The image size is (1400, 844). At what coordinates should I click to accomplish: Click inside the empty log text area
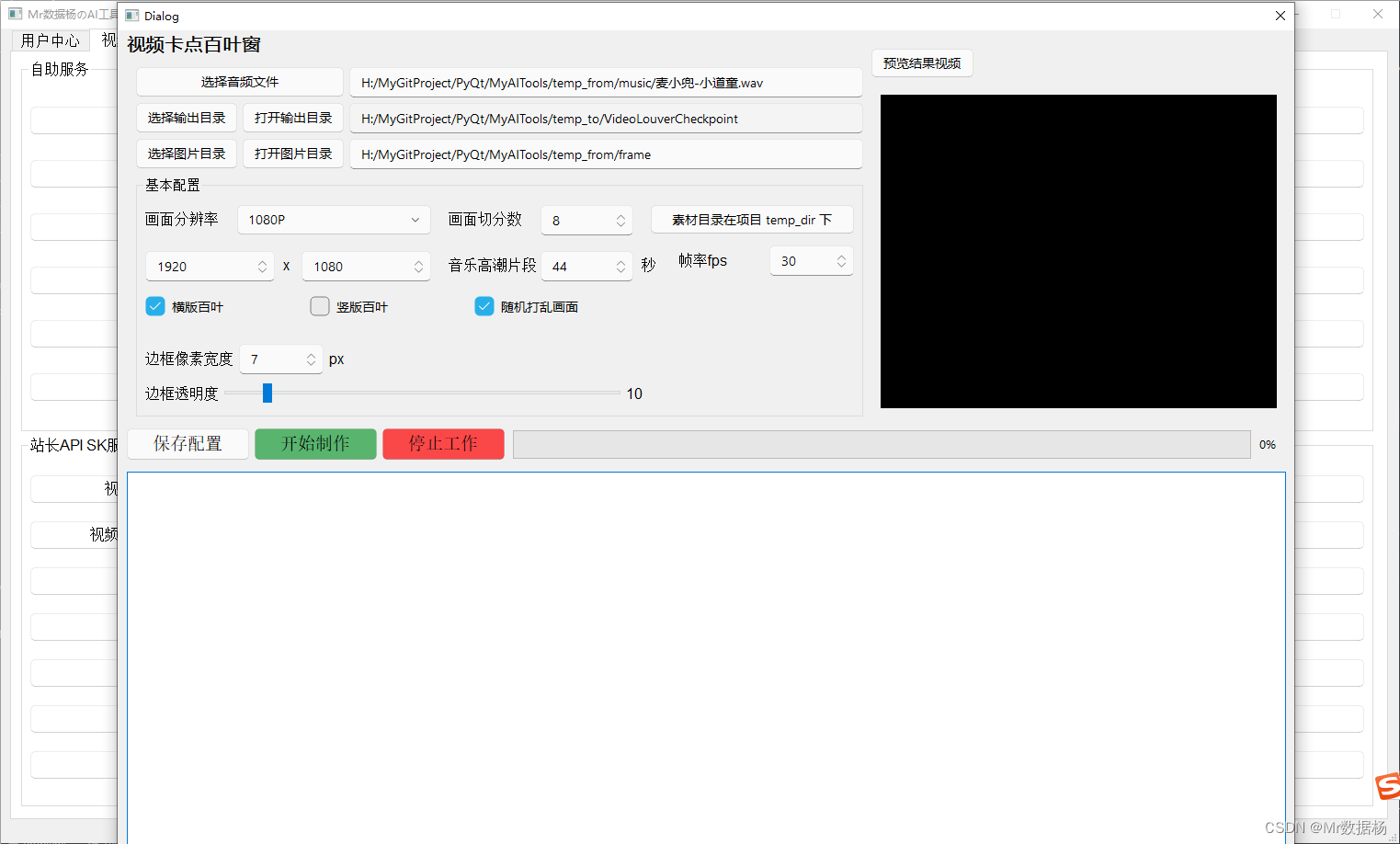(x=706, y=657)
